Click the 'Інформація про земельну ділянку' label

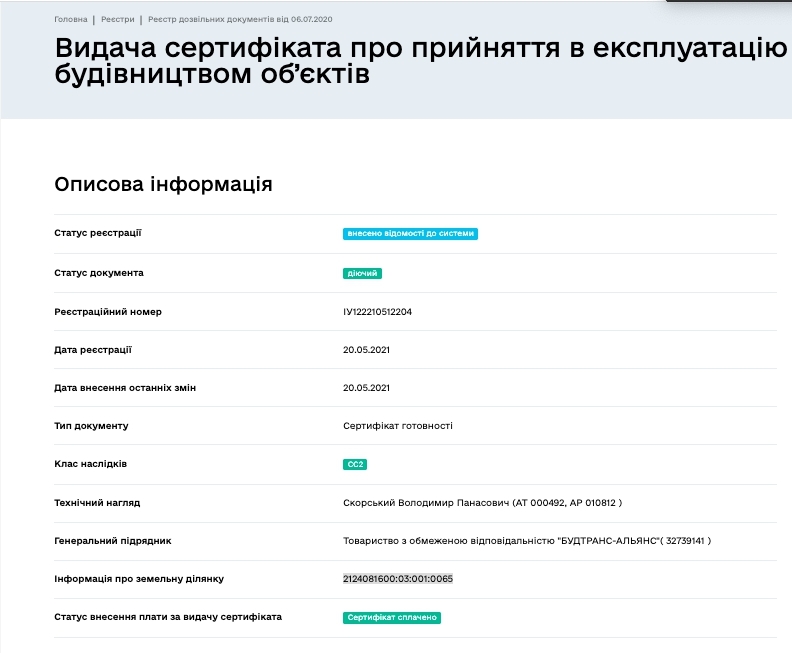(139, 579)
